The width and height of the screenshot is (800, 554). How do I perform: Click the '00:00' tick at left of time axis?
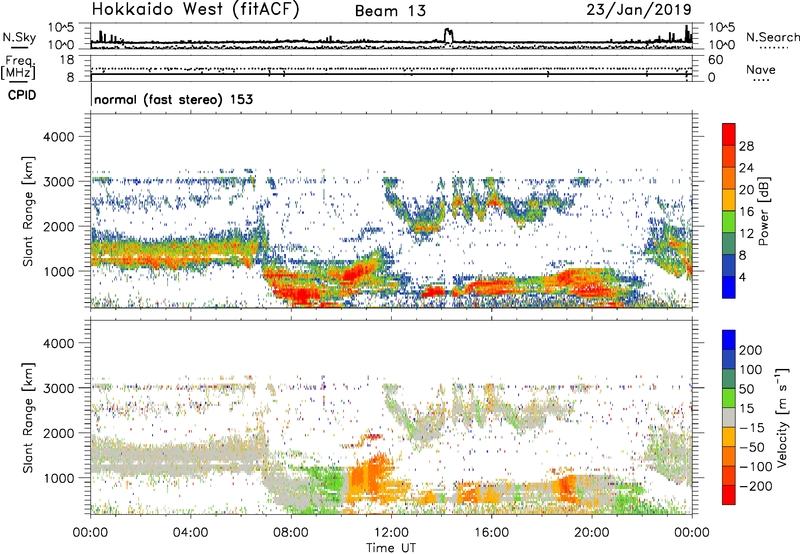point(90,533)
